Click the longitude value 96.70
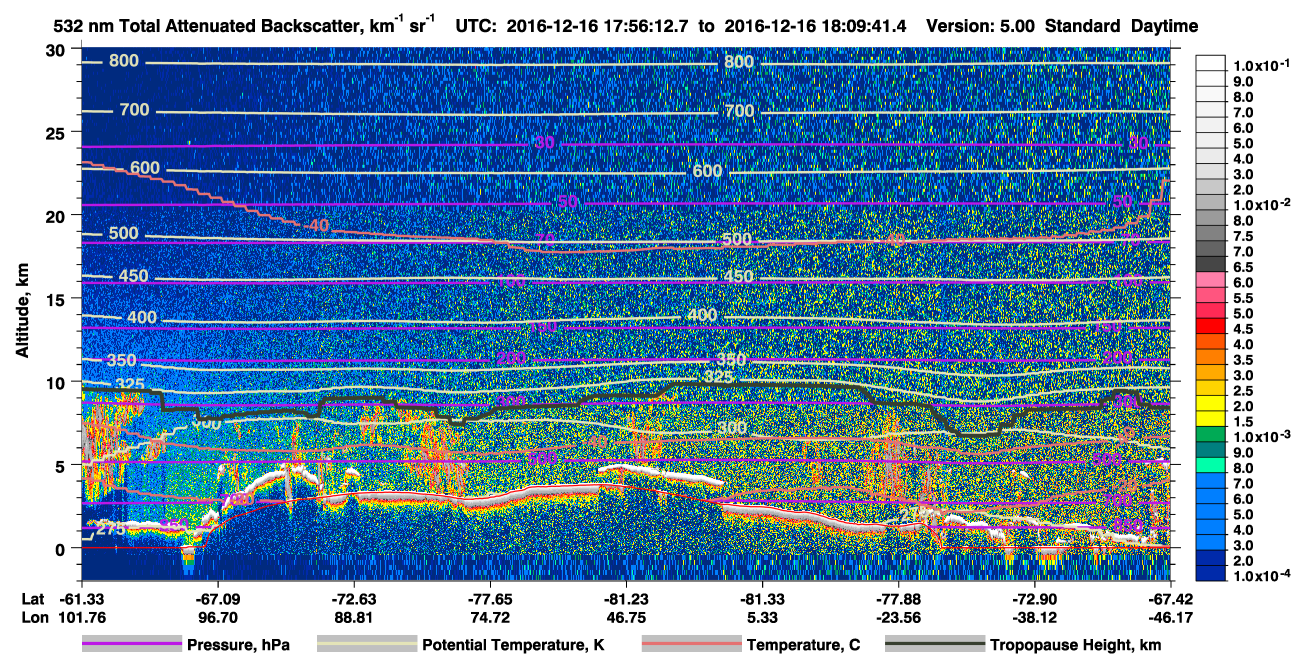 click(217, 617)
